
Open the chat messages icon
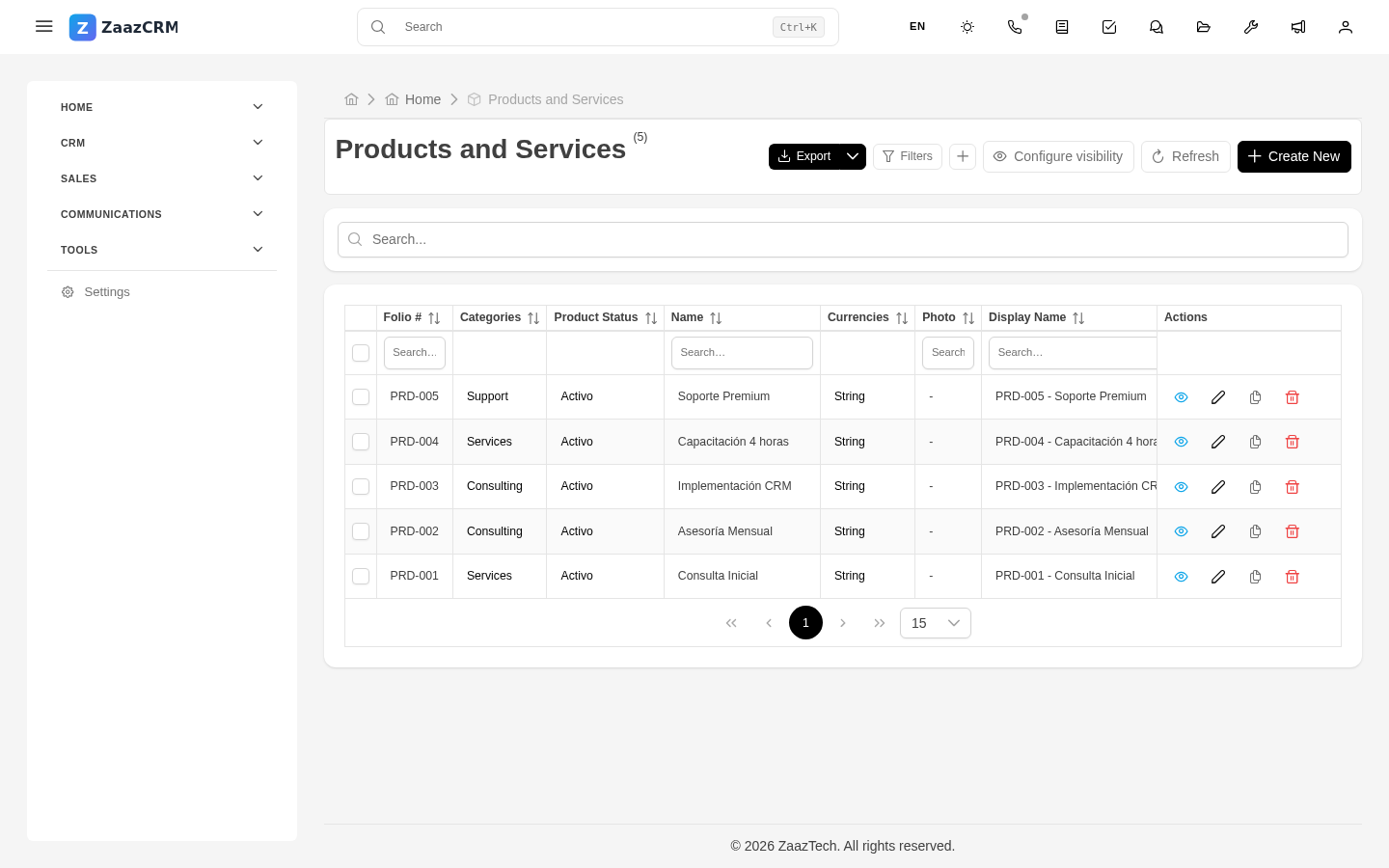(x=1157, y=27)
